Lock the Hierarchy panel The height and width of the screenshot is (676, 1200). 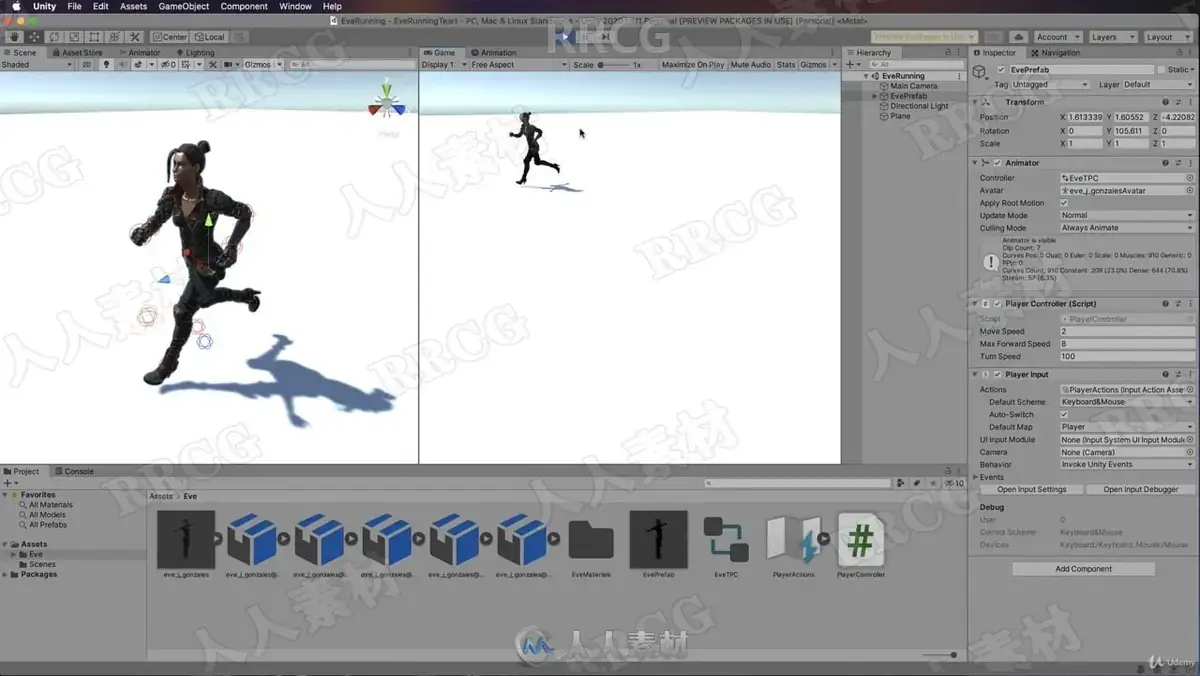[947, 52]
